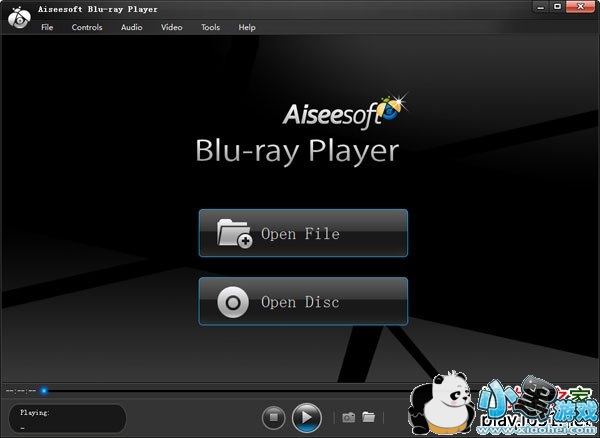This screenshot has height=438, width=600.
Task: Open the Tools menu
Action: tap(210, 28)
